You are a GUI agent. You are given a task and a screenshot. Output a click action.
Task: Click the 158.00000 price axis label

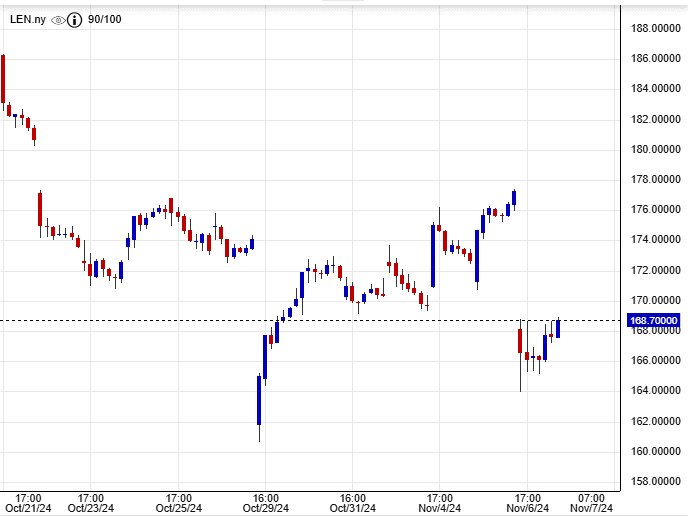point(654,481)
